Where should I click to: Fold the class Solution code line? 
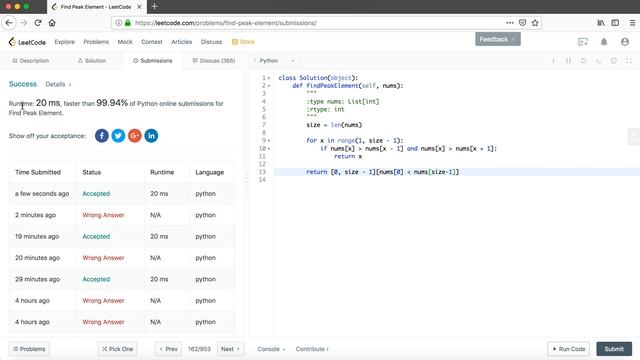[269, 78]
